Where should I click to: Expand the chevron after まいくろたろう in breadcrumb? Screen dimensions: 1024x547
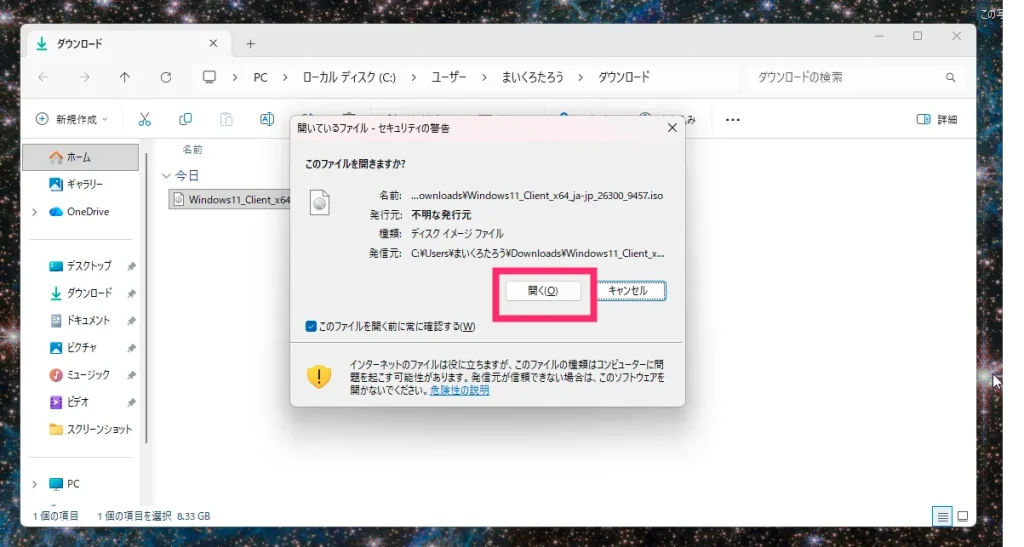tap(581, 77)
